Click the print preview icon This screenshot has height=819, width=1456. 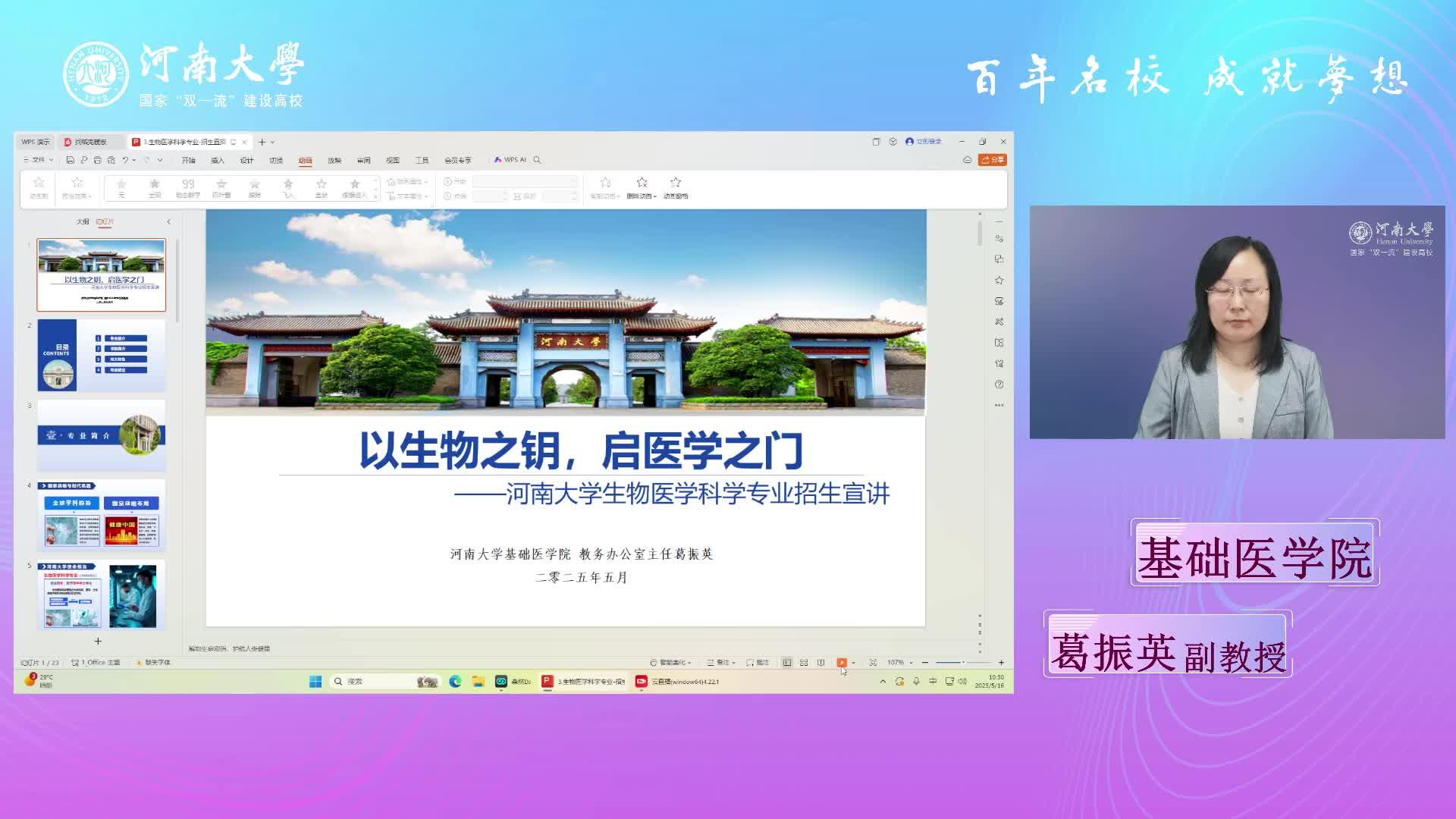[111, 160]
